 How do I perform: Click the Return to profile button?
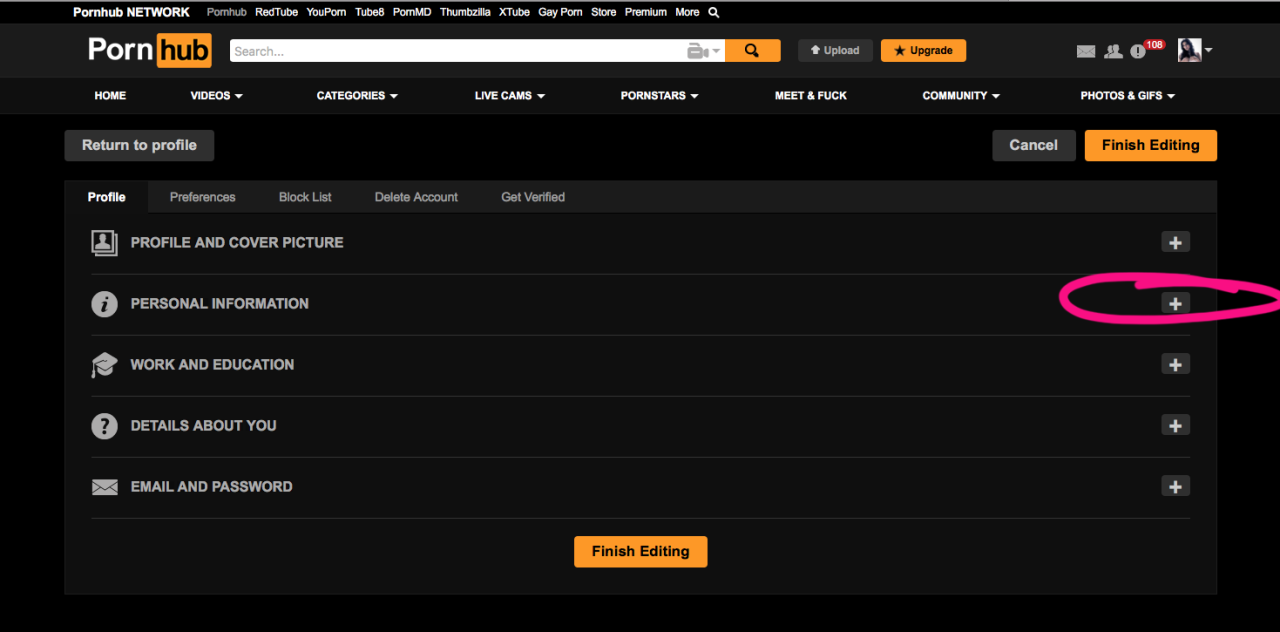pos(139,145)
